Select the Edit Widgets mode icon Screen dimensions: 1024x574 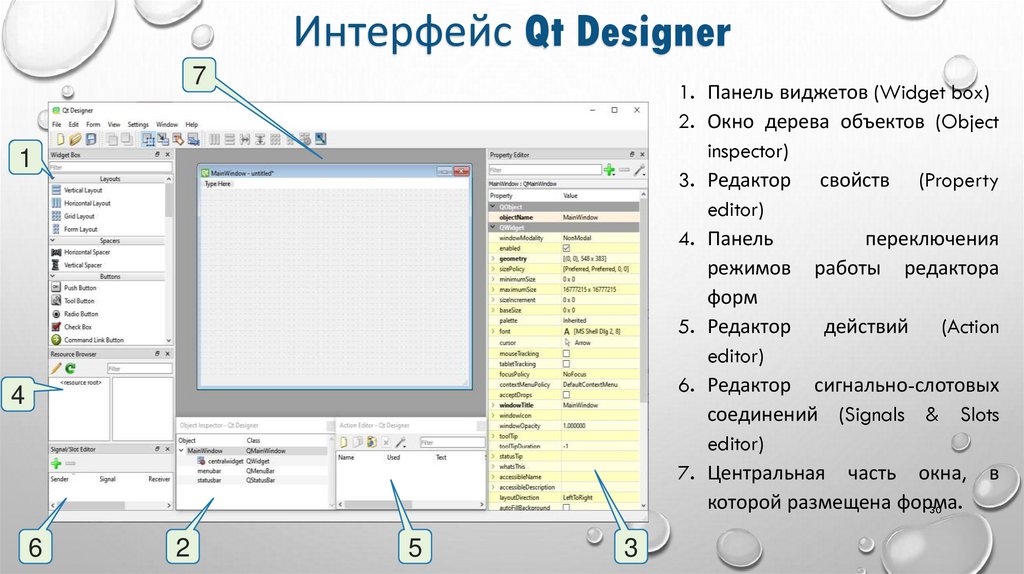click(148, 139)
